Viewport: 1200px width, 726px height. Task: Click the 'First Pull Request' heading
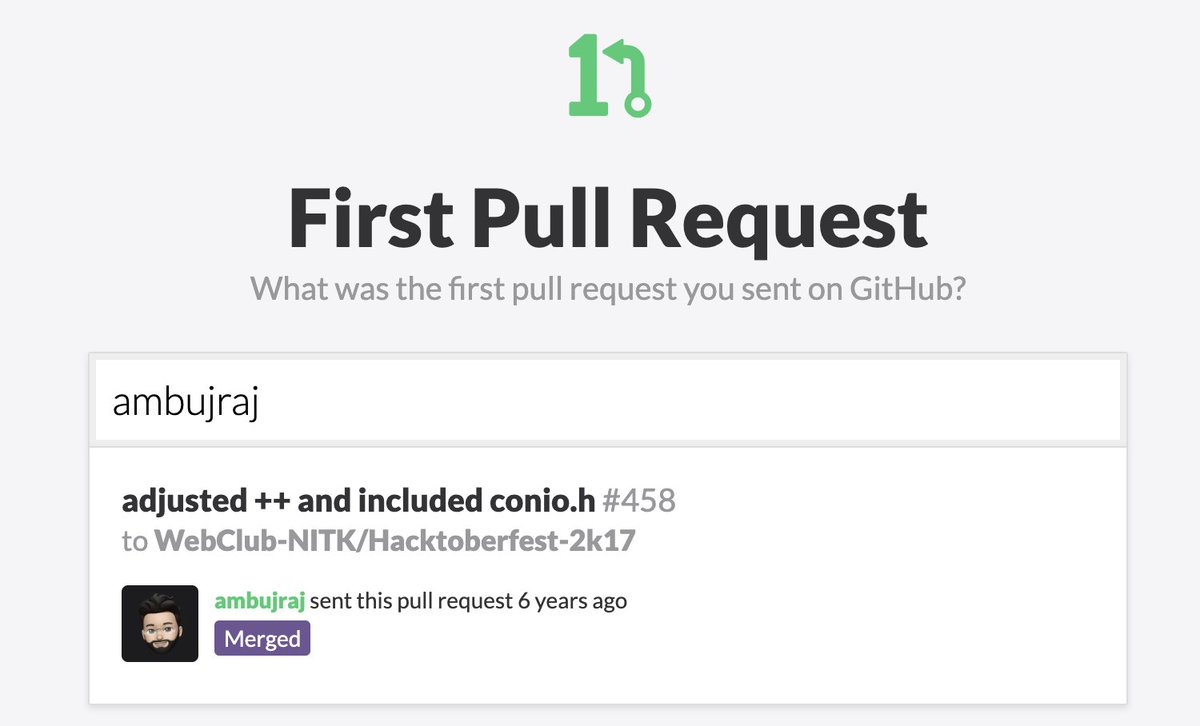pos(608,219)
